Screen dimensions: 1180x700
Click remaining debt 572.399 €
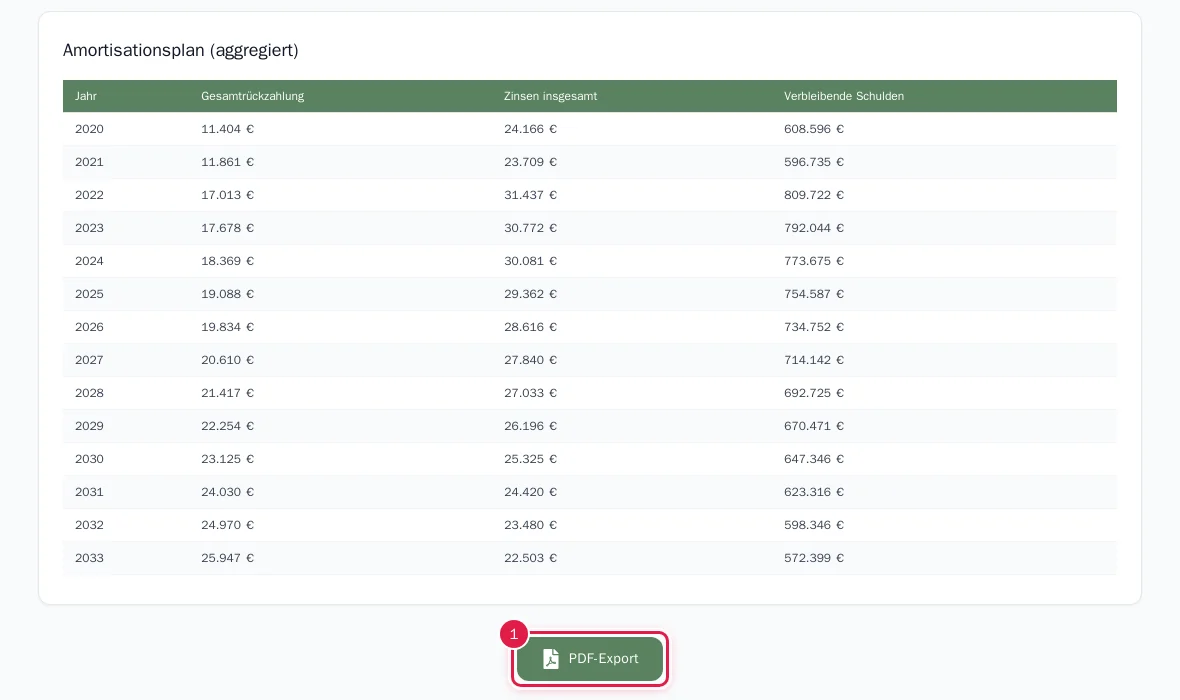814,558
